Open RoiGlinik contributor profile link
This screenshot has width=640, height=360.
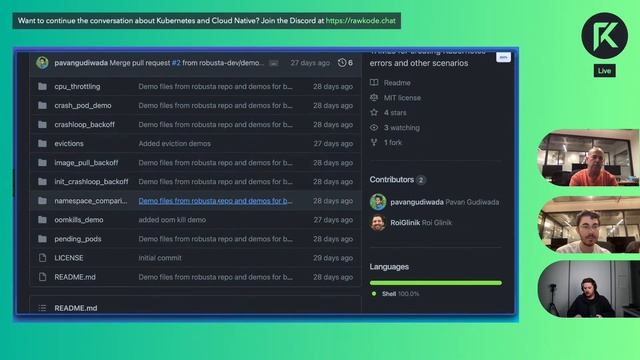(x=421, y=223)
